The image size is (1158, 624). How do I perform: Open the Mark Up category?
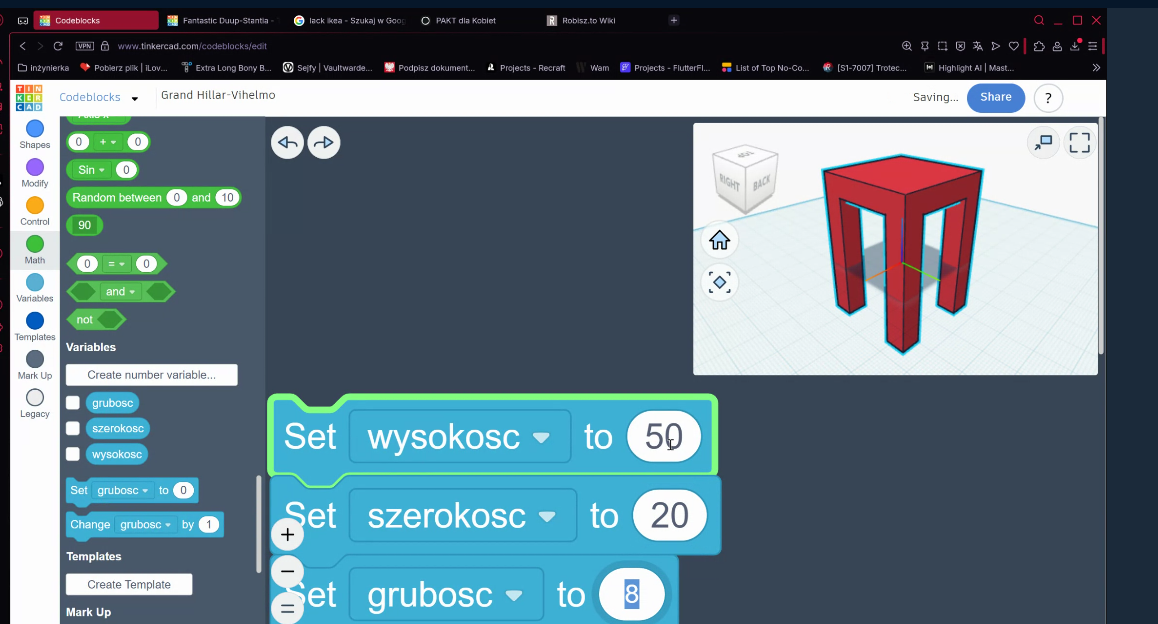(35, 366)
